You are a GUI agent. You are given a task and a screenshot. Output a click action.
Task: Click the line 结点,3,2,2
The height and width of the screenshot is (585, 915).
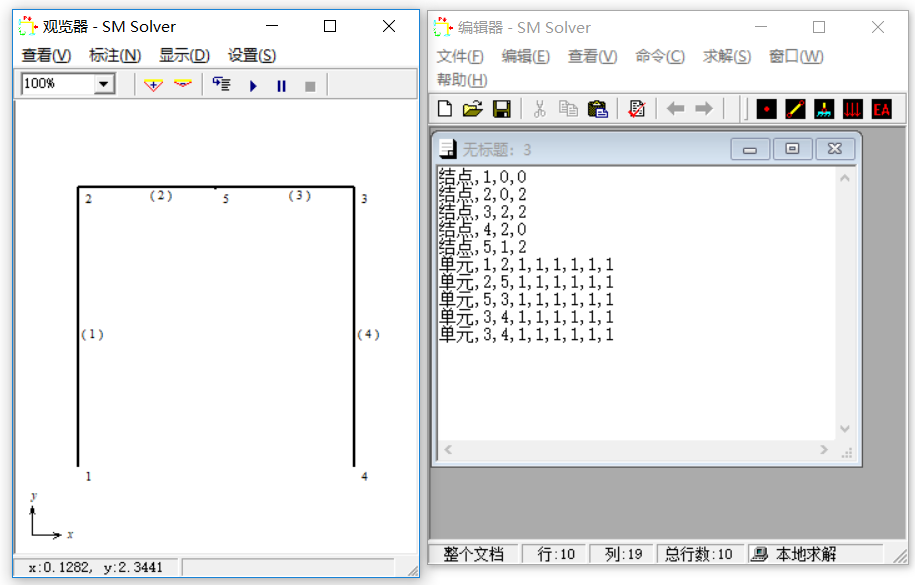[483, 212]
